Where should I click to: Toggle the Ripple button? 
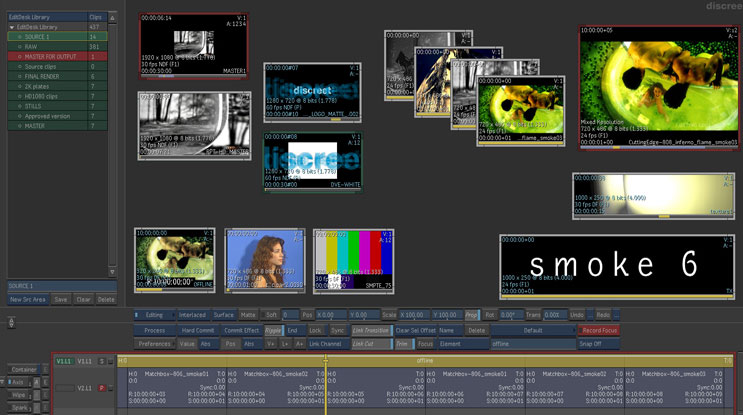[273, 330]
